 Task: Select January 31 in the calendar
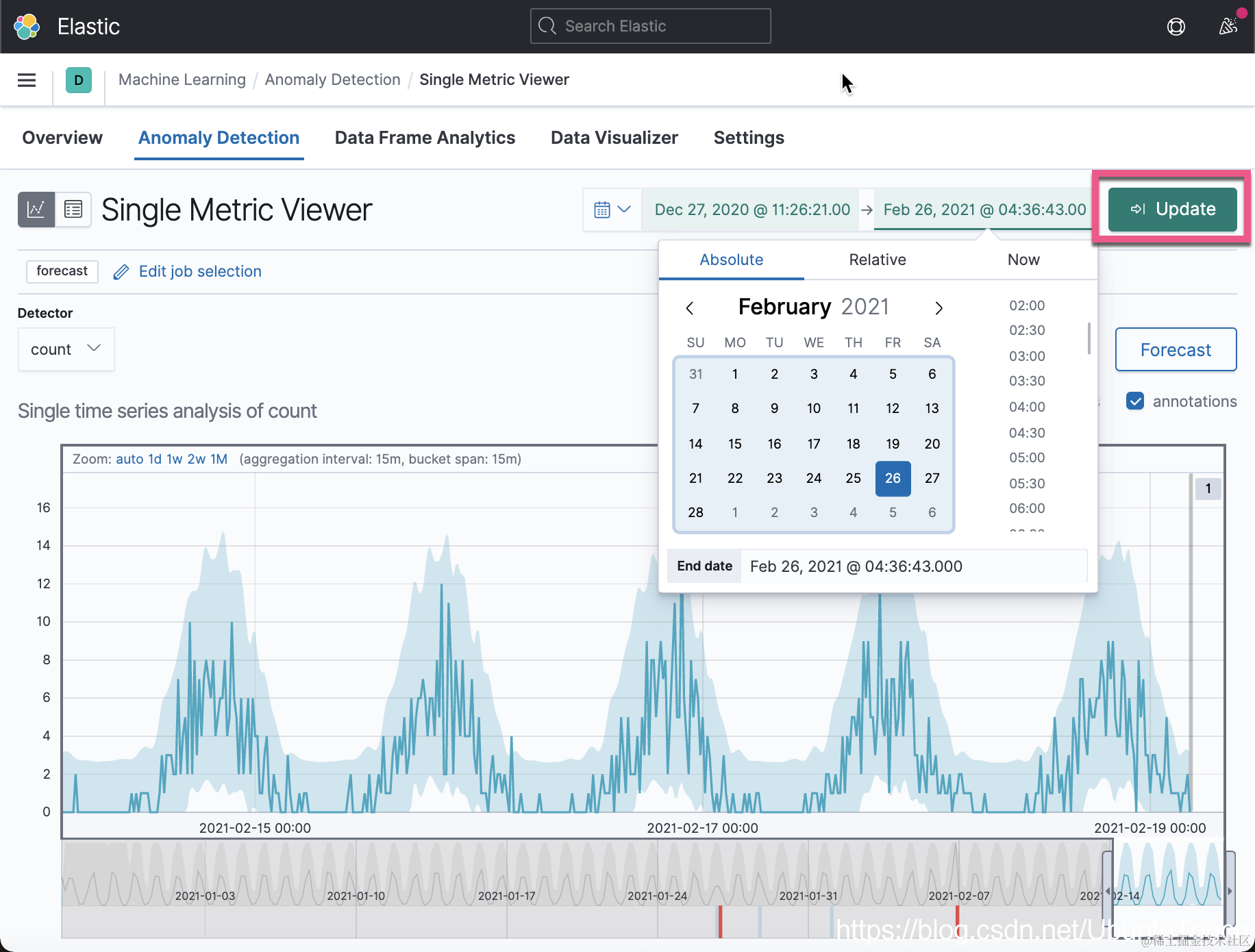pyautogui.click(x=696, y=374)
